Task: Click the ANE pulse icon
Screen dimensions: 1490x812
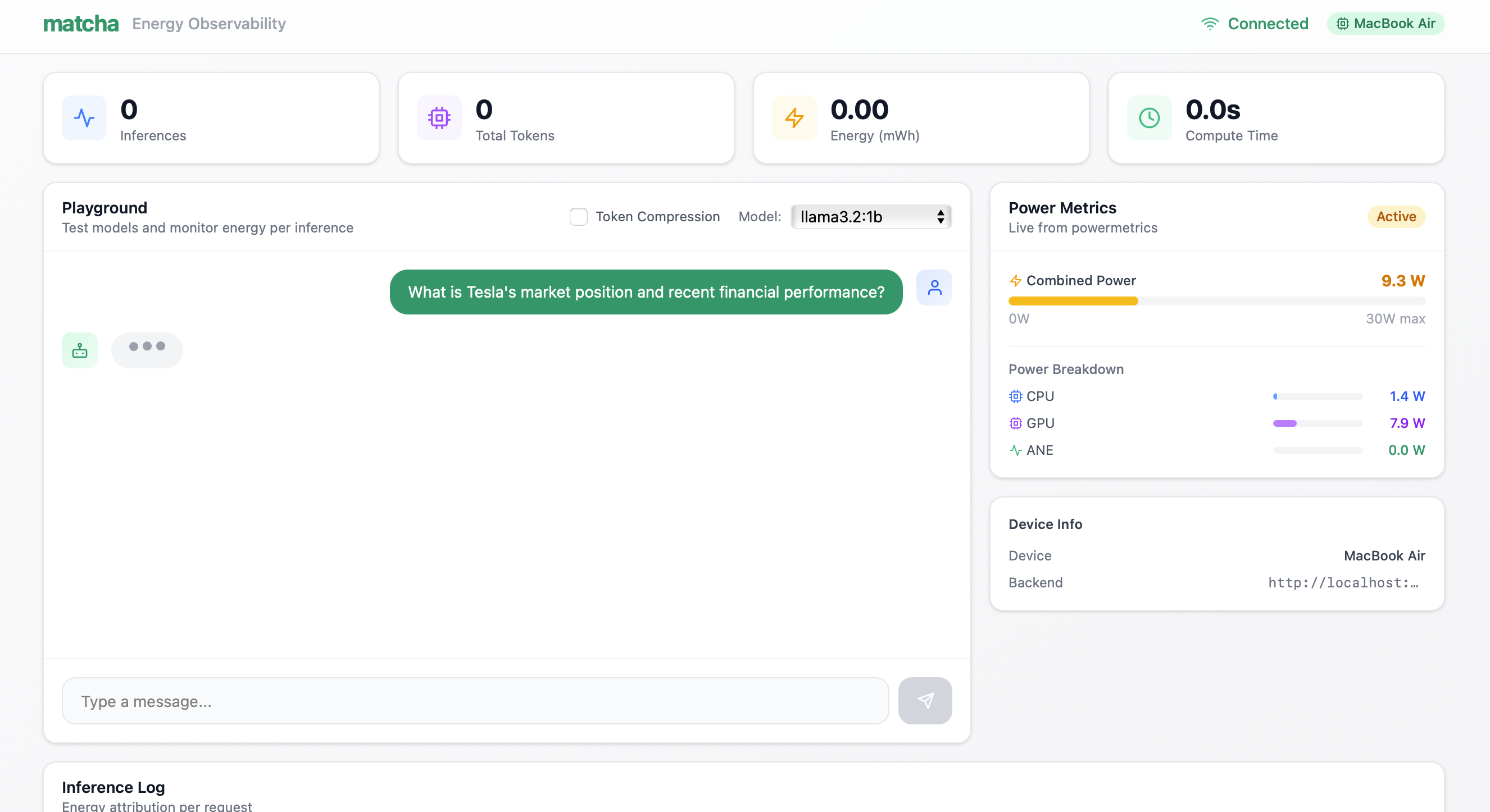Action: click(1015, 450)
